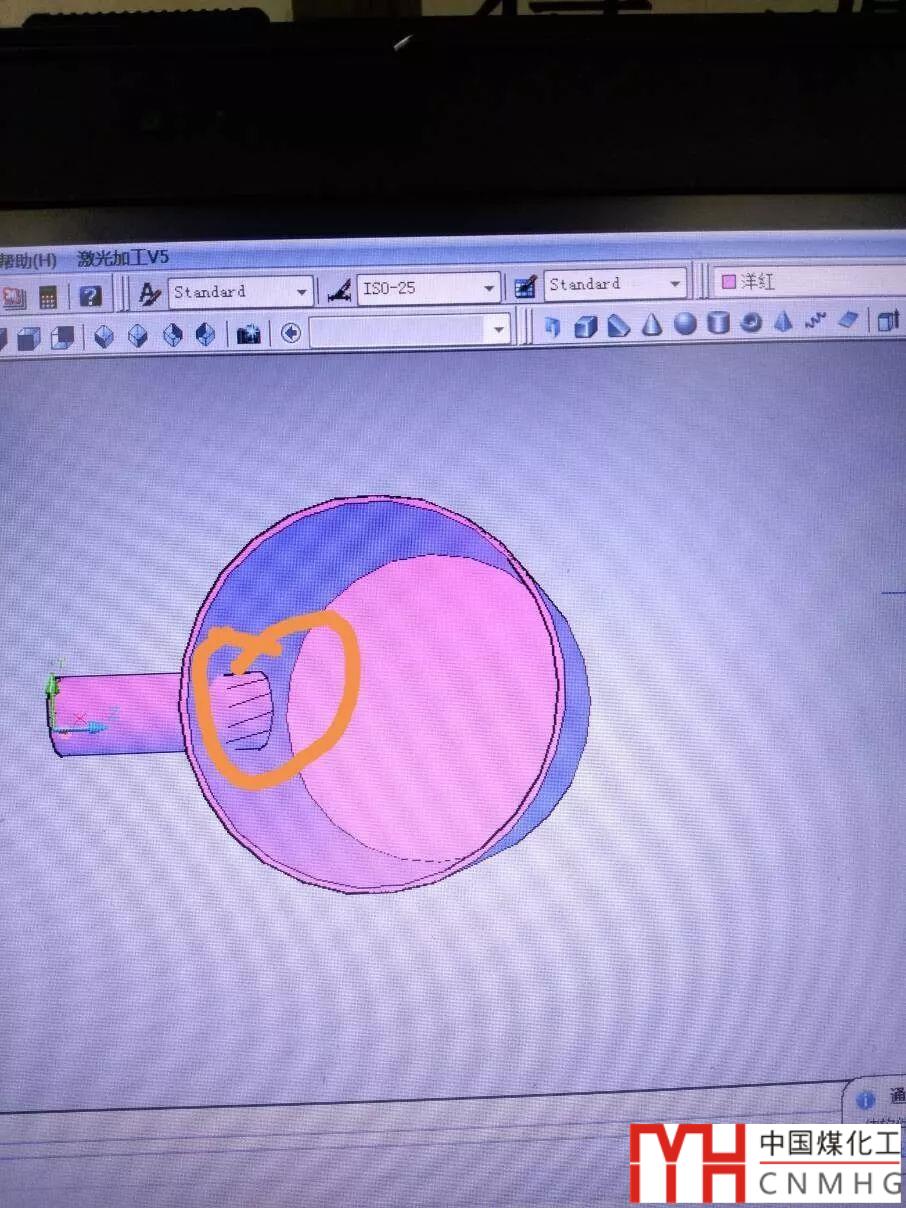Image resolution: width=906 pixels, height=1208 pixels.
Task: Select the Cone solid tool
Action: (652, 324)
